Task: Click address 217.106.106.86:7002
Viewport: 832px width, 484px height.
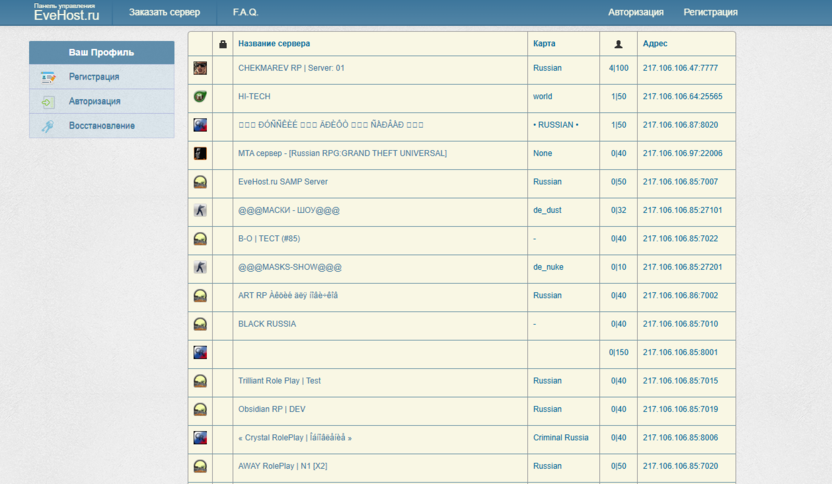Action: [x=680, y=296]
